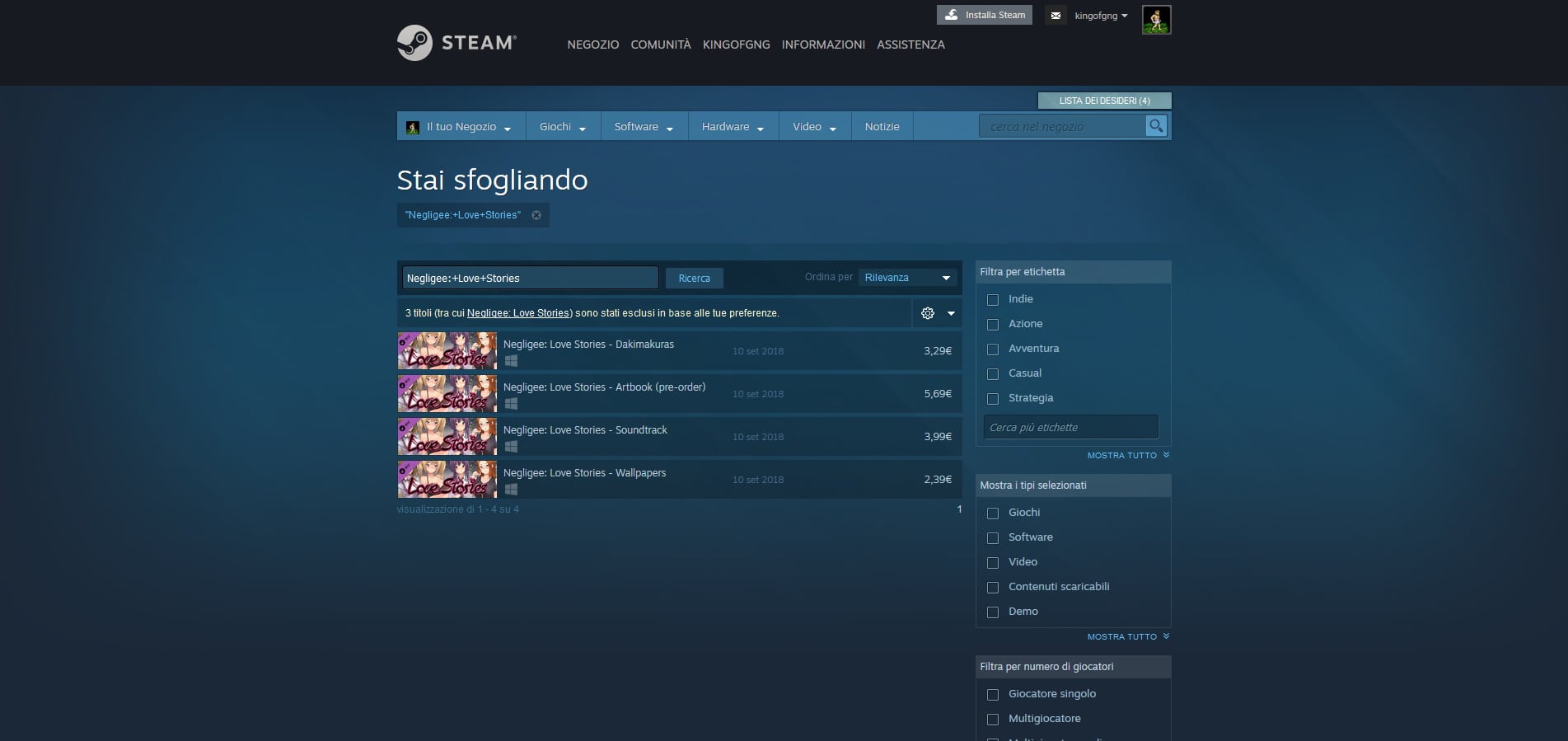Click the user profile avatar image
The height and width of the screenshot is (741, 1568).
tap(1156, 20)
